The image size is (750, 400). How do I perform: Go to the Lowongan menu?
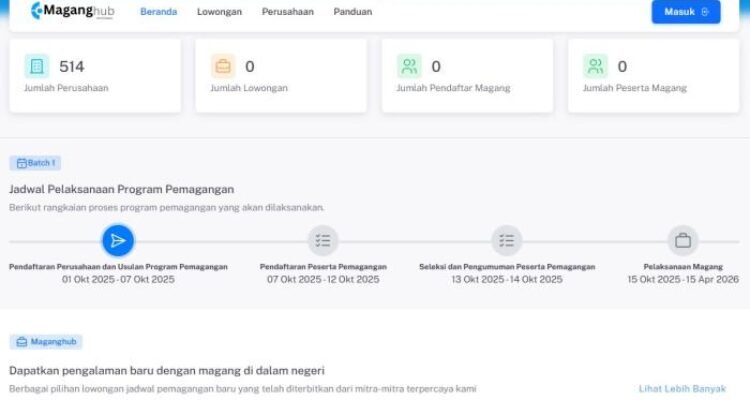pyautogui.click(x=219, y=12)
